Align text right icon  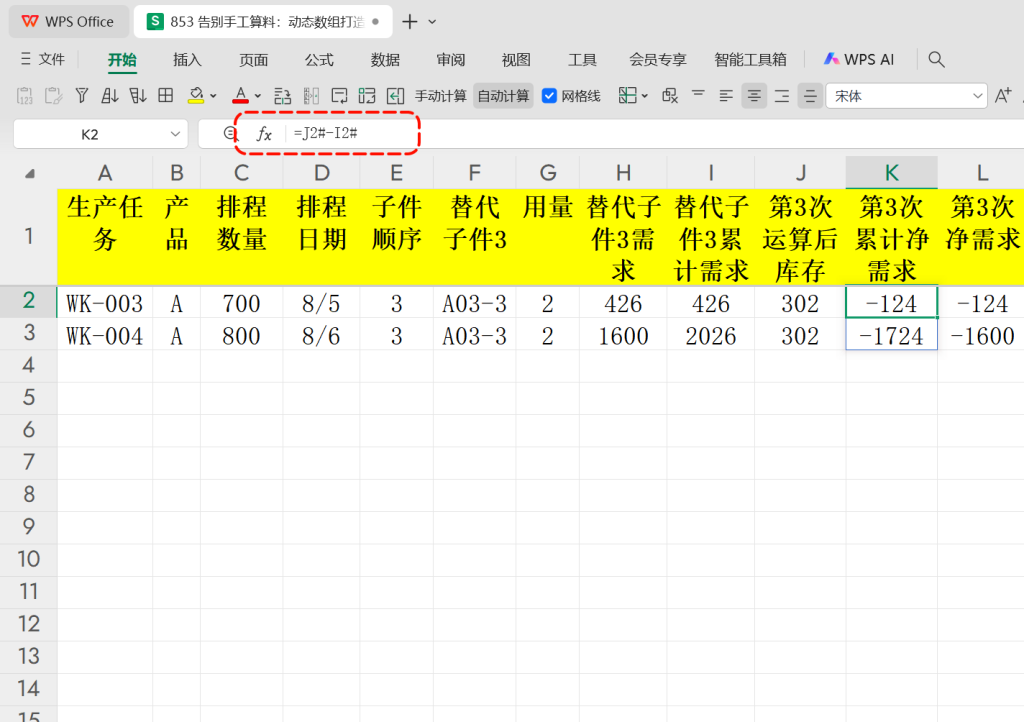point(782,96)
